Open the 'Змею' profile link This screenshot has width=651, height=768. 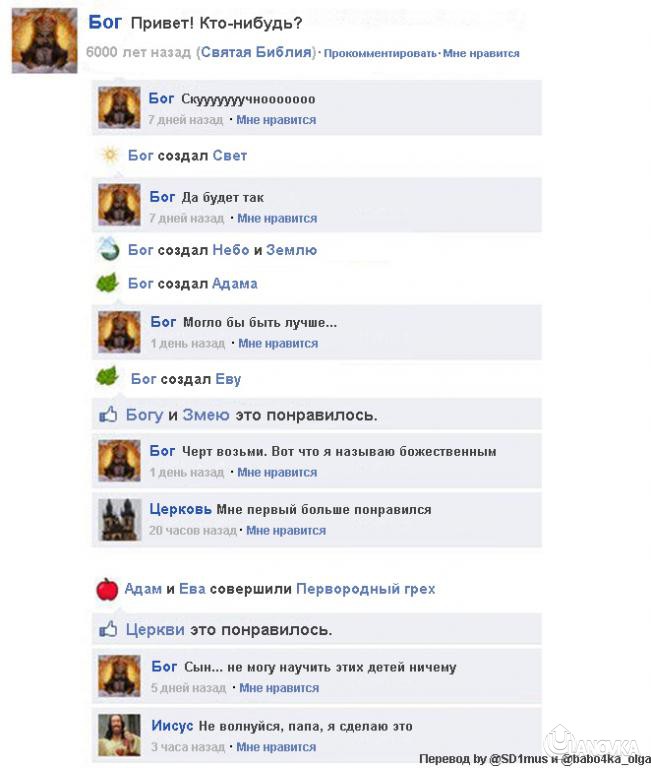click(206, 415)
